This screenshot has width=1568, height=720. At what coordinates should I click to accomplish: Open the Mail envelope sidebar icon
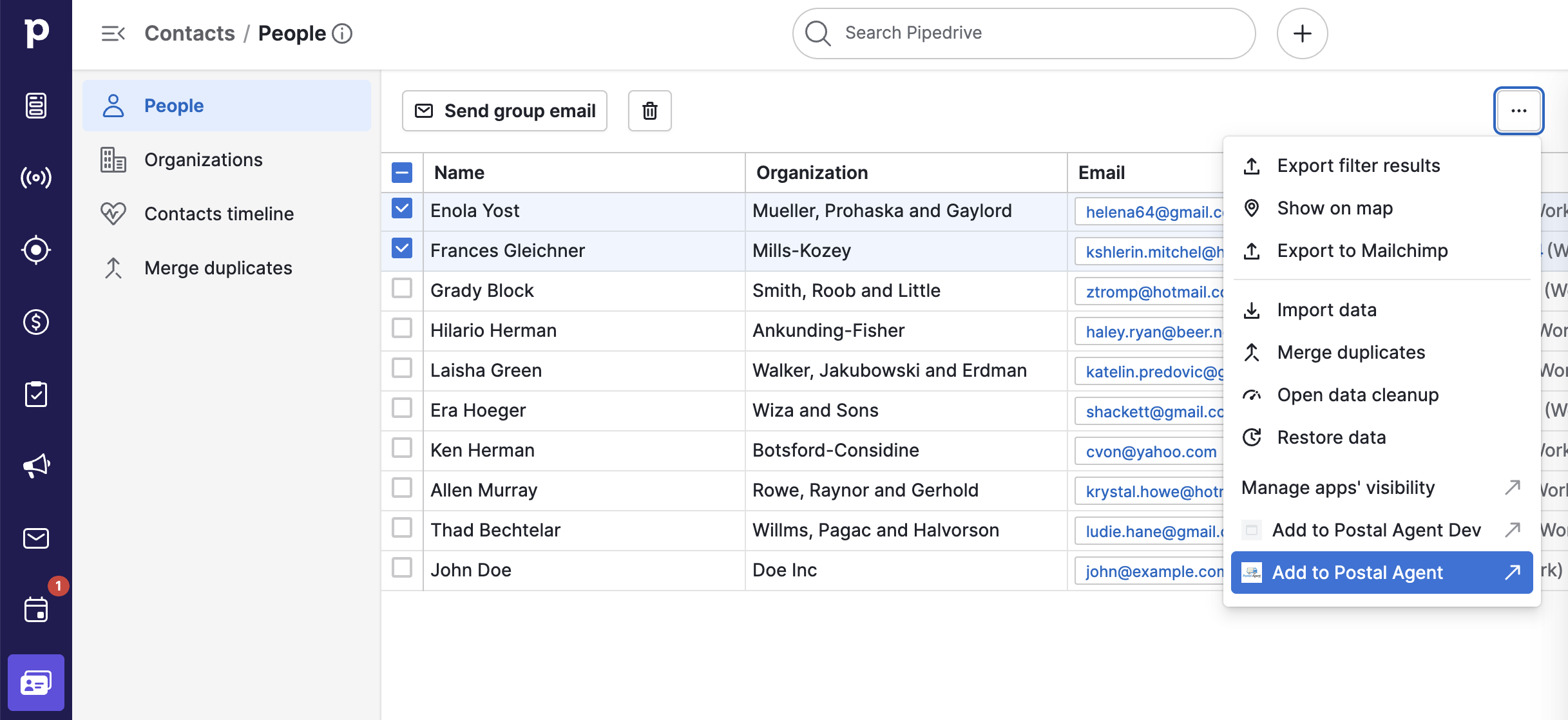[x=36, y=538]
